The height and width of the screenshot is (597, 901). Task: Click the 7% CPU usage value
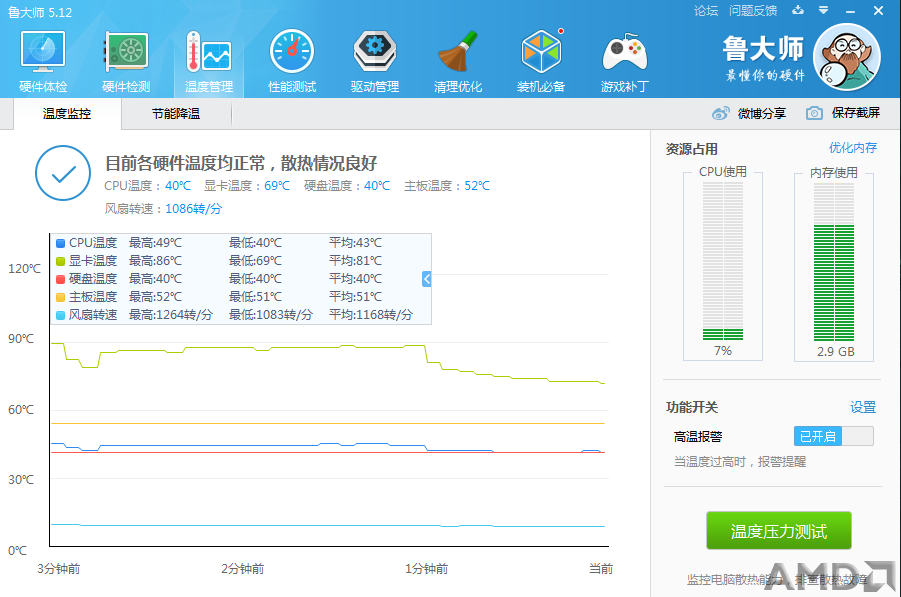[723, 351]
